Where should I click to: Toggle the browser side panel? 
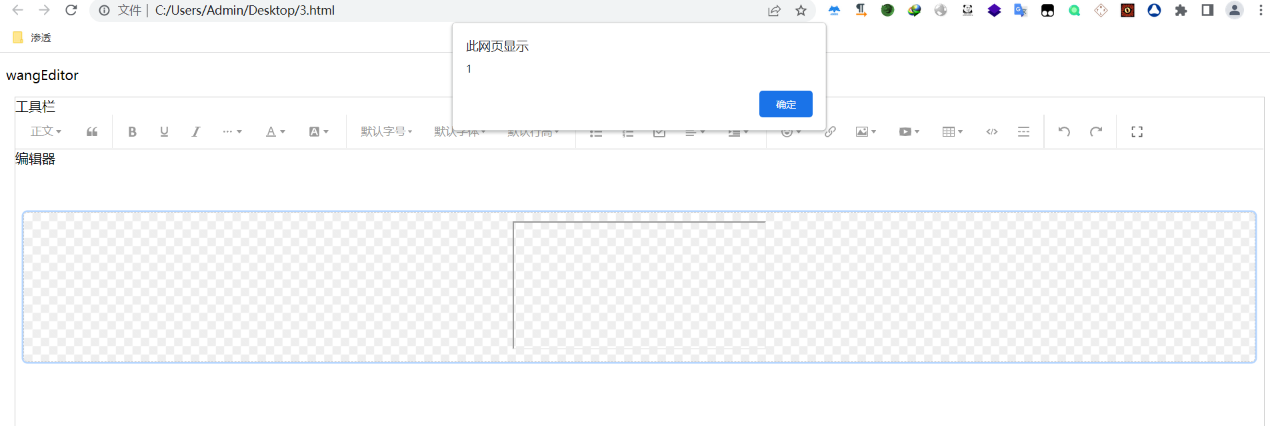click(1208, 10)
